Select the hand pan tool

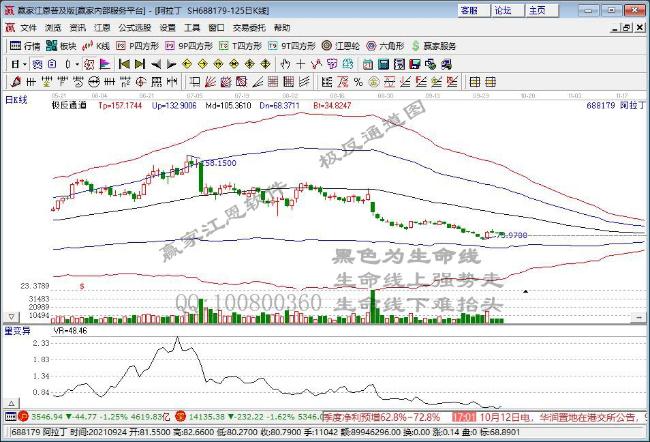tap(285, 64)
